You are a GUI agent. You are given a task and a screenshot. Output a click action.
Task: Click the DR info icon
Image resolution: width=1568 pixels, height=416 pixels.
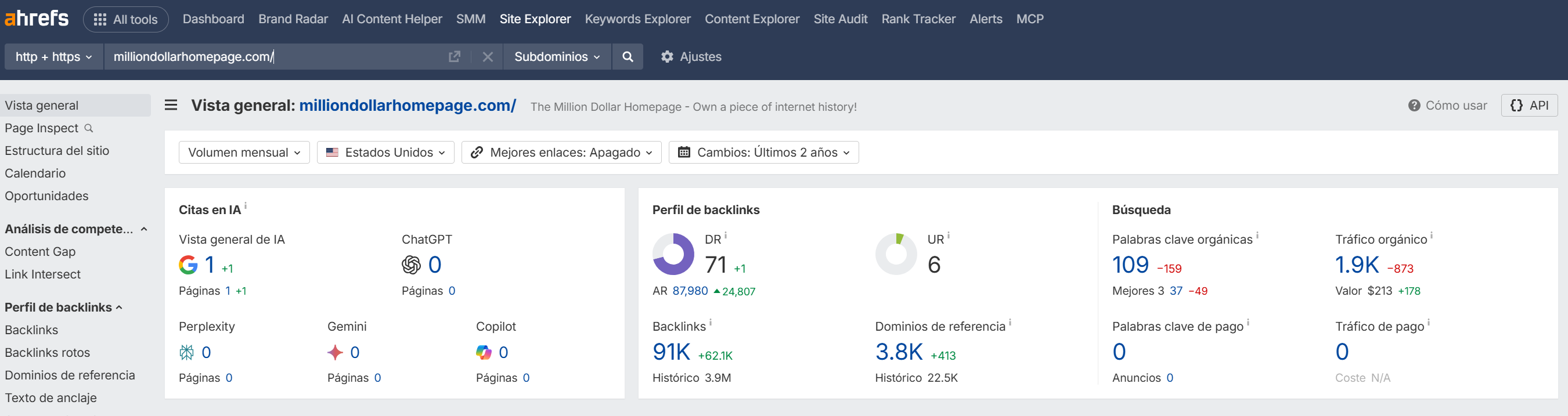(x=726, y=236)
